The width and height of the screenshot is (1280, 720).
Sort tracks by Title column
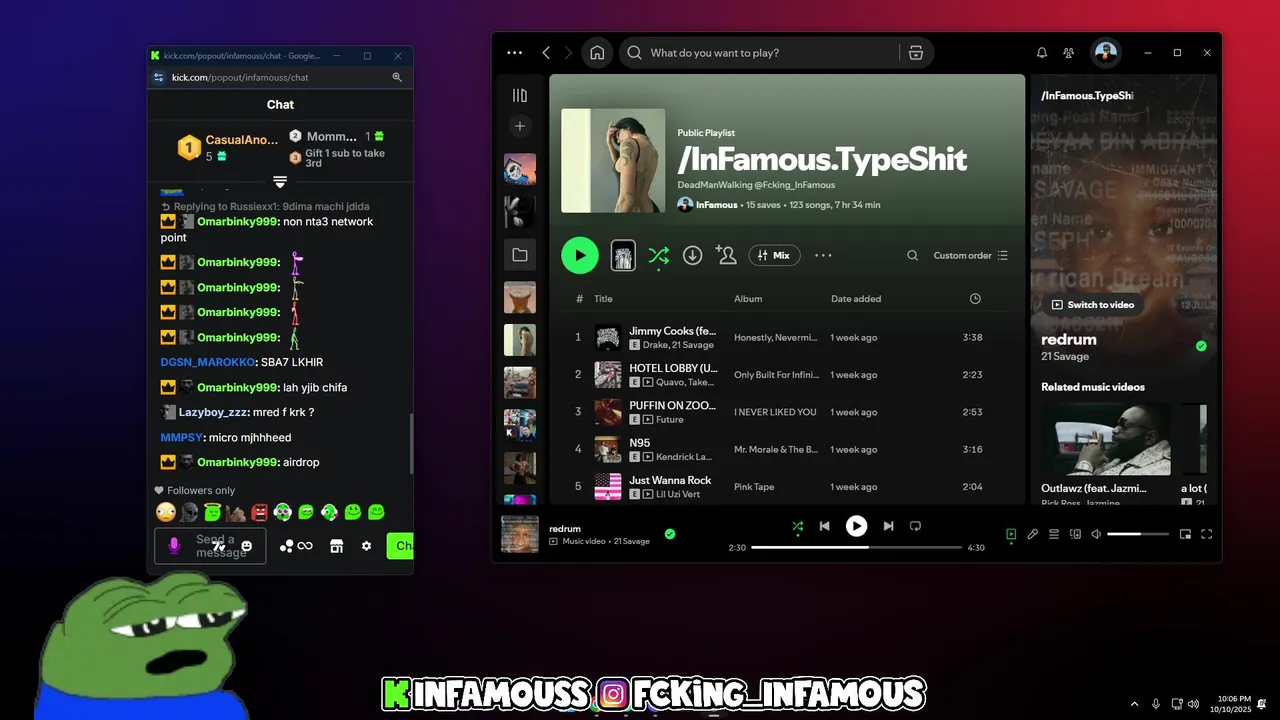click(x=603, y=298)
